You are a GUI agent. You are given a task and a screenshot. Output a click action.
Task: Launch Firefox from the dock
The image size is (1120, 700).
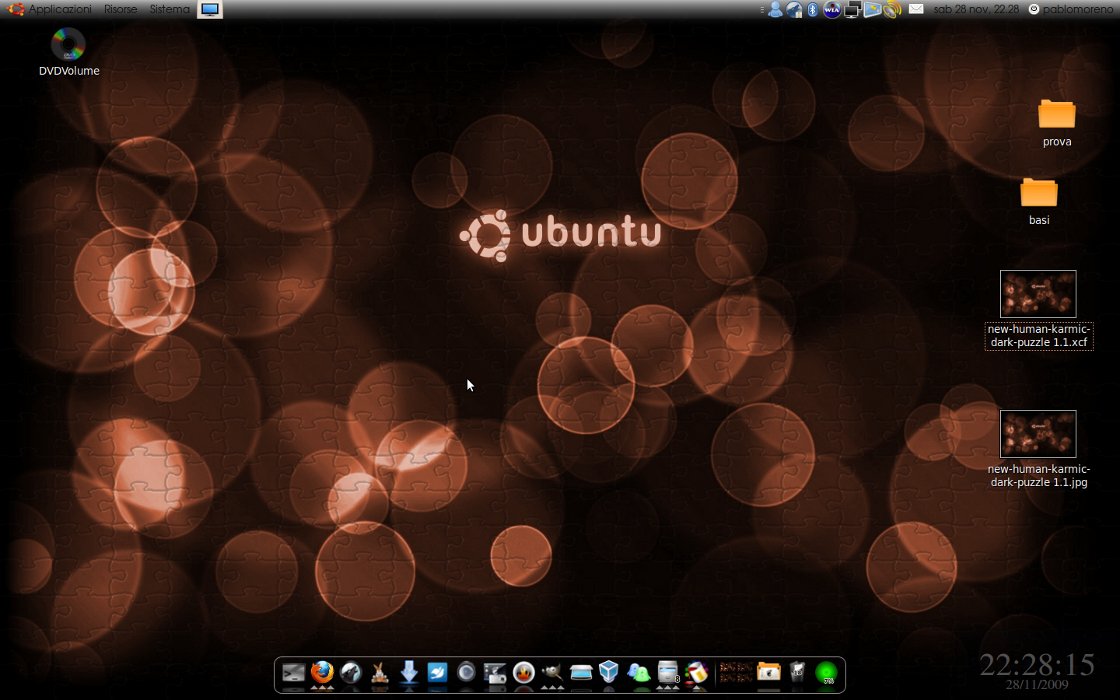point(322,672)
